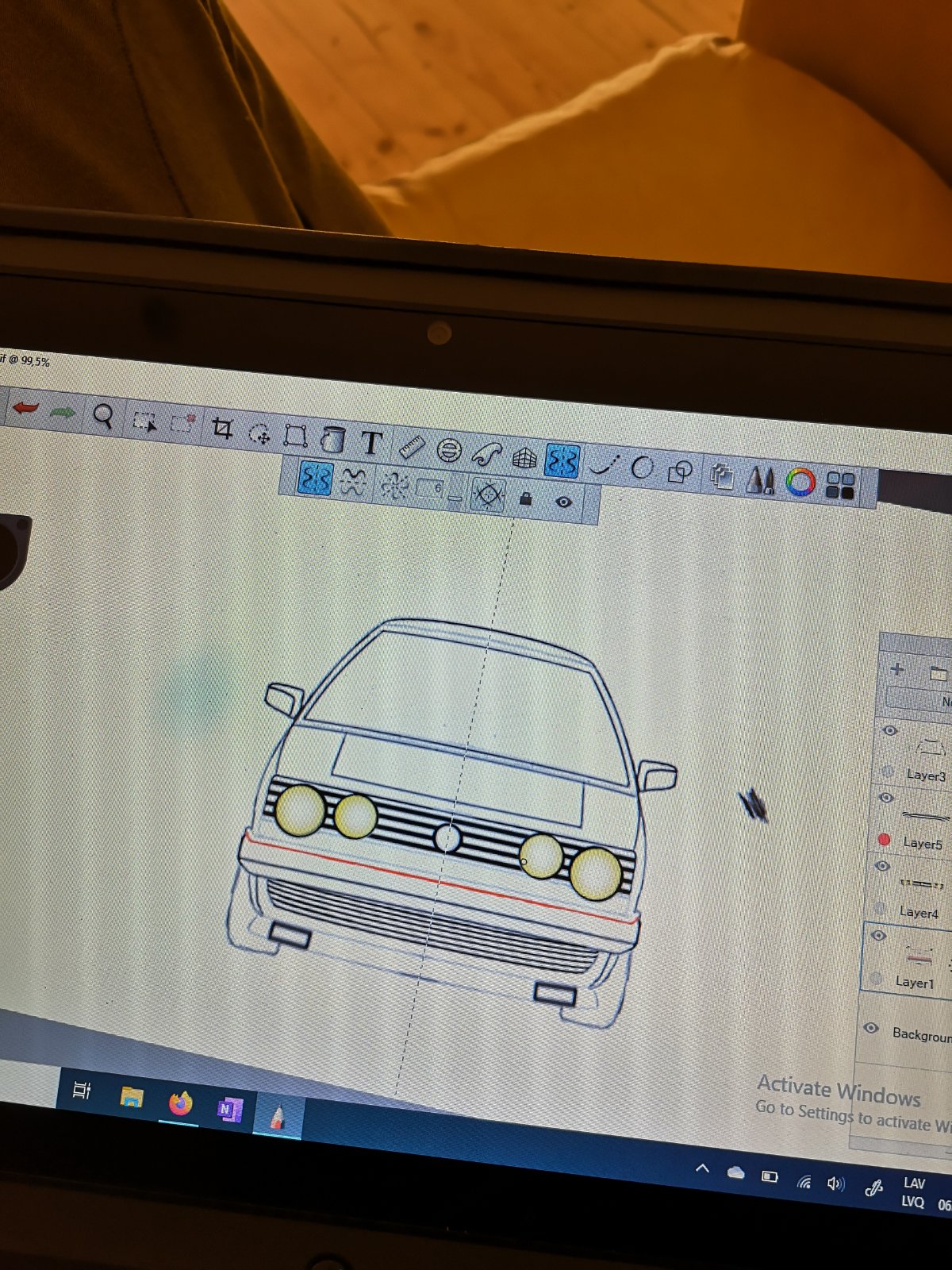Toggle Y-axis symmetry in the sub-toolbar
The width and height of the screenshot is (952, 1270).
[x=315, y=479]
